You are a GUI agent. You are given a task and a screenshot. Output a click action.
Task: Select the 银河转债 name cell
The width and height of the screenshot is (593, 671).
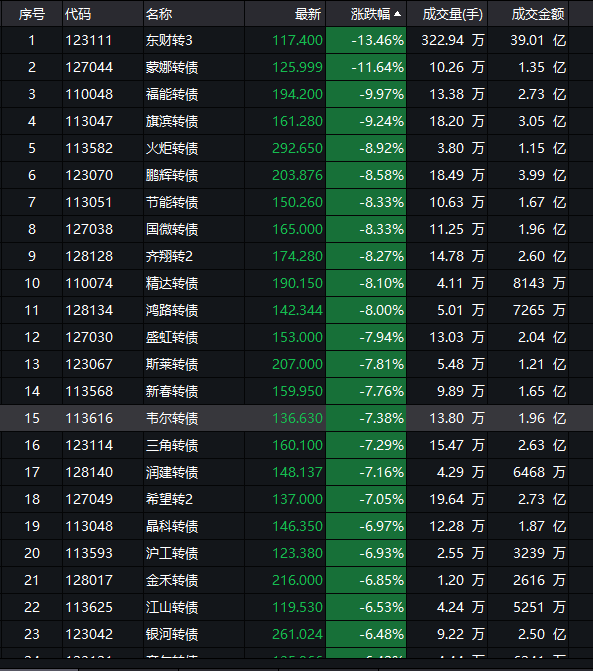tap(172, 633)
